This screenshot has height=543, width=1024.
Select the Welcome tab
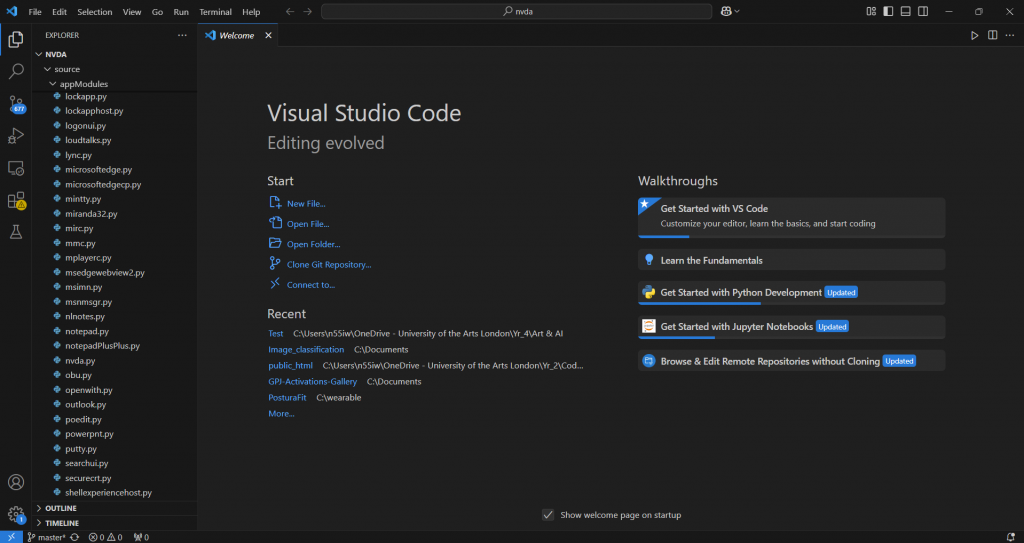point(238,35)
